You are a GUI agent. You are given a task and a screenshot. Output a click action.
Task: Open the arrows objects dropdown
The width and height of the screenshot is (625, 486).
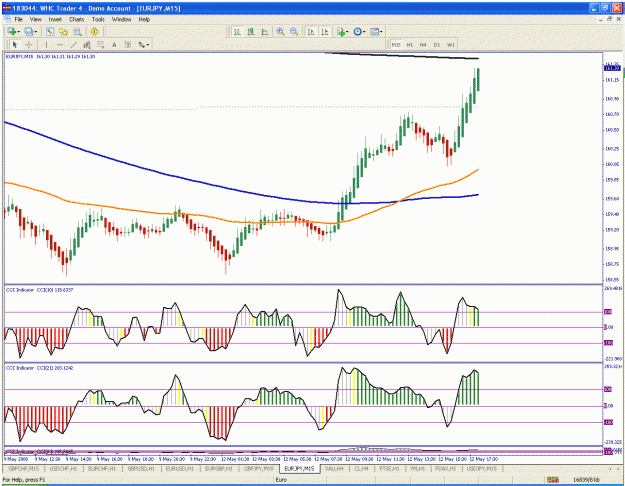pyautogui.click(x=143, y=45)
